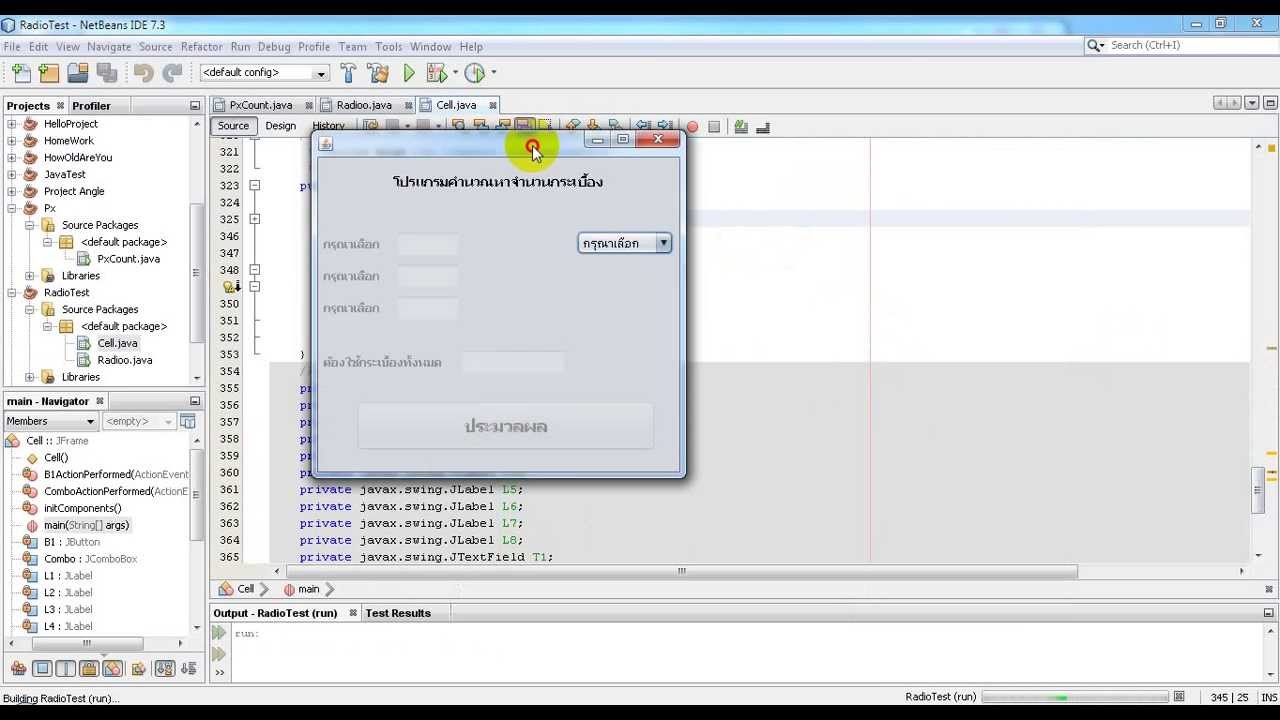
Task: Click the build progress bar in status bar
Action: click(x=1075, y=697)
